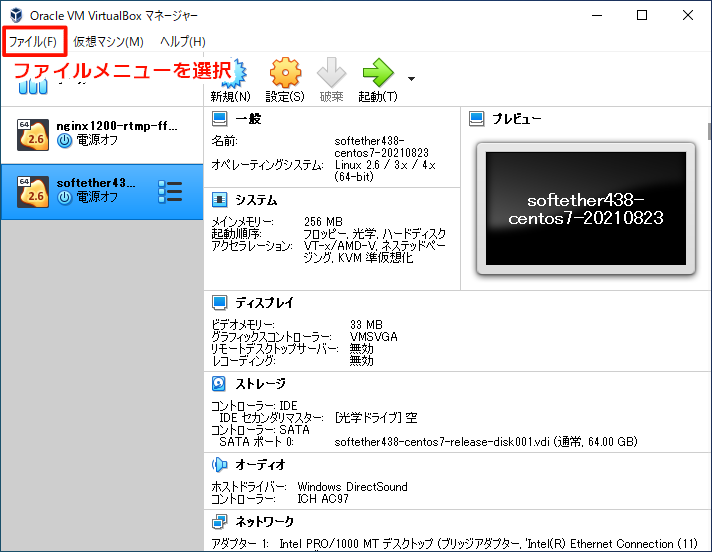Screen dimensions: 712x552
Task: Click the power-off status icon of nginx1200
Action: click(64, 141)
